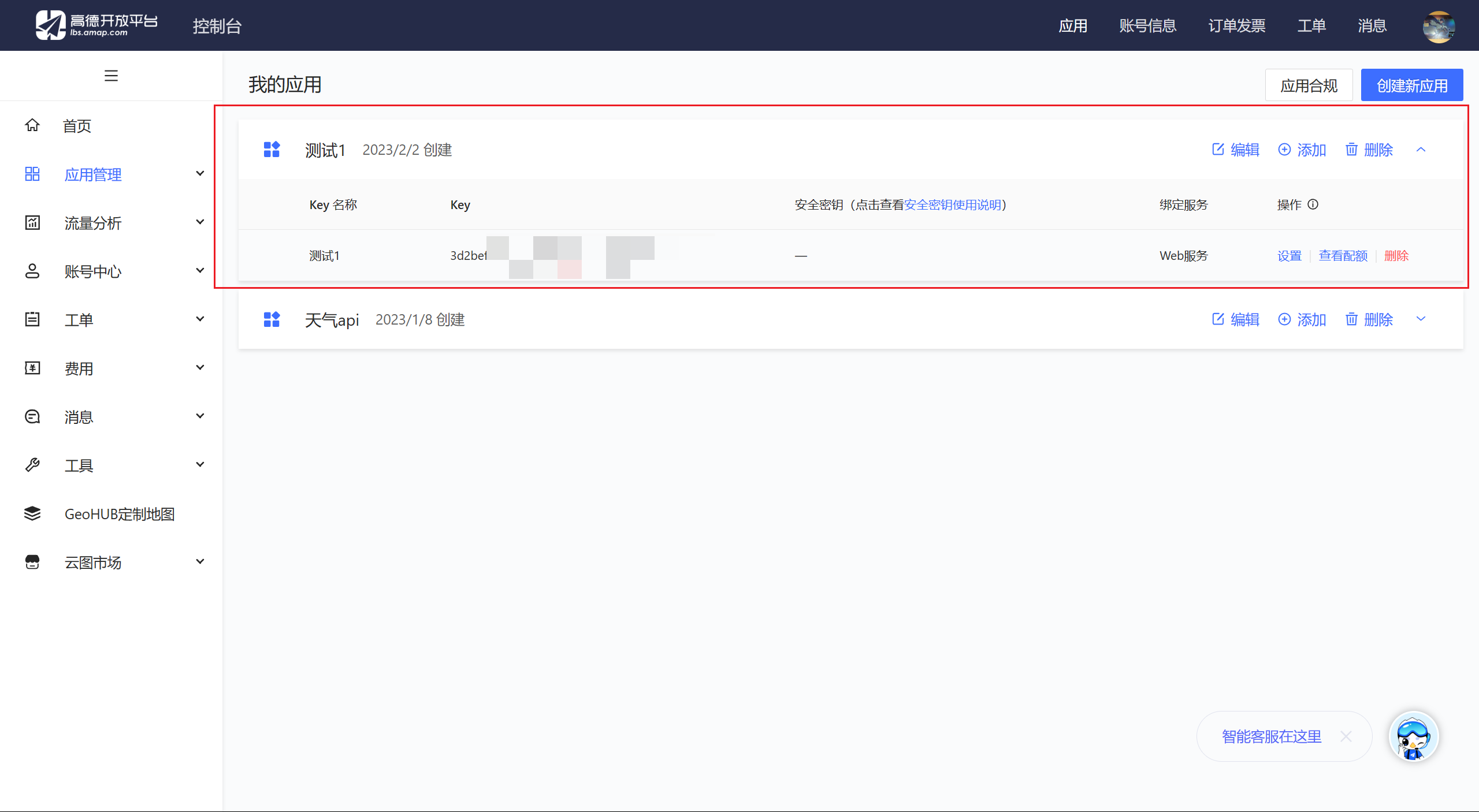The width and height of the screenshot is (1479, 812).
Task: Click the hamburger menu collapse icon
Action: [x=111, y=76]
